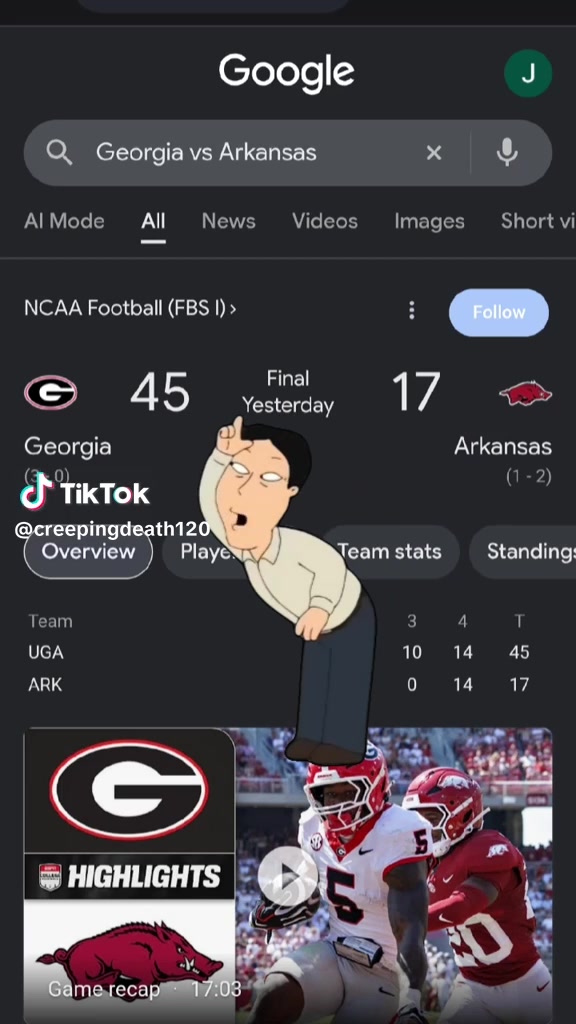Switch to the AI Mode tab
Screen dimensions: 576x1024
click(x=64, y=221)
